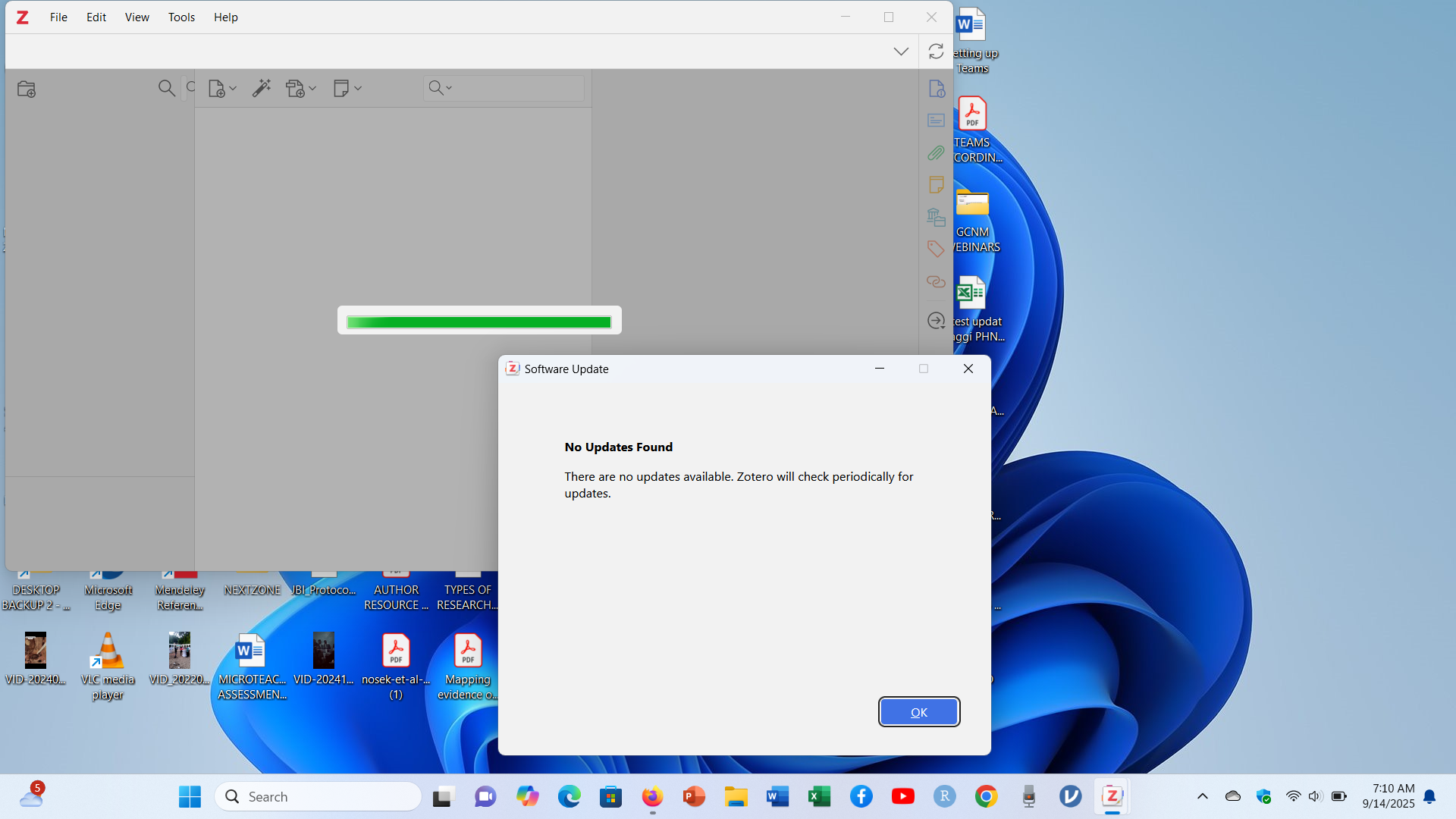Open Microsoft Store from taskbar

pyautogui.click(x=610, y=796)
